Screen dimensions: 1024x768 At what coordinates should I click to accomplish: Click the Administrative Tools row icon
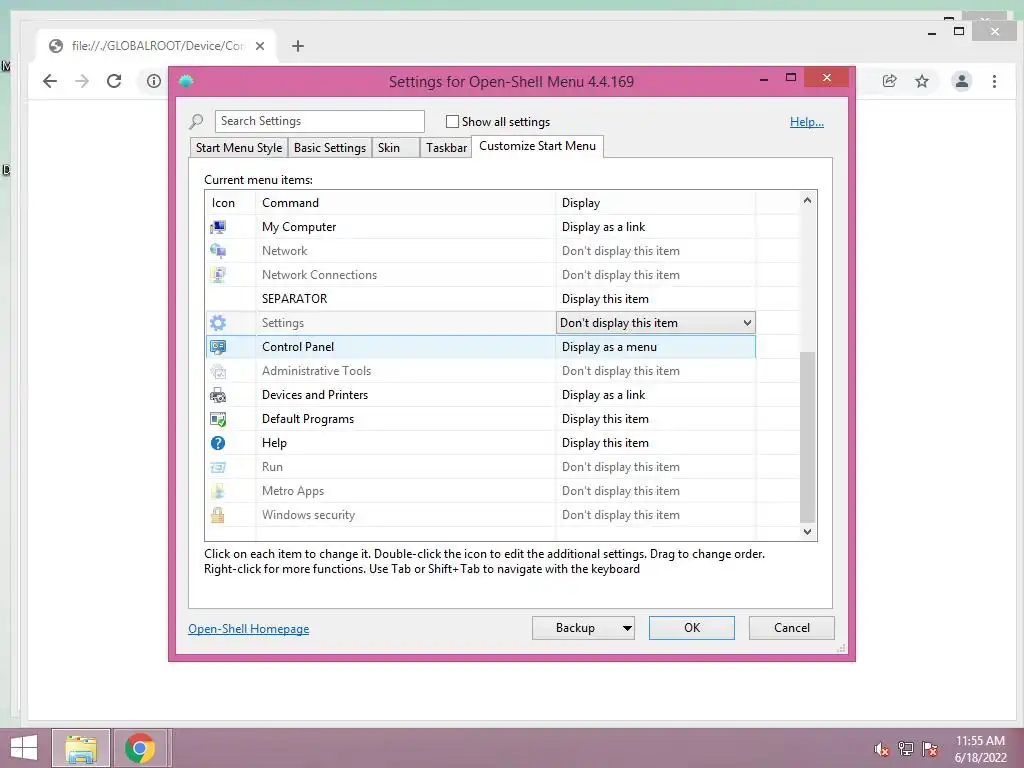pyautogui.click(x=217, y=371)
